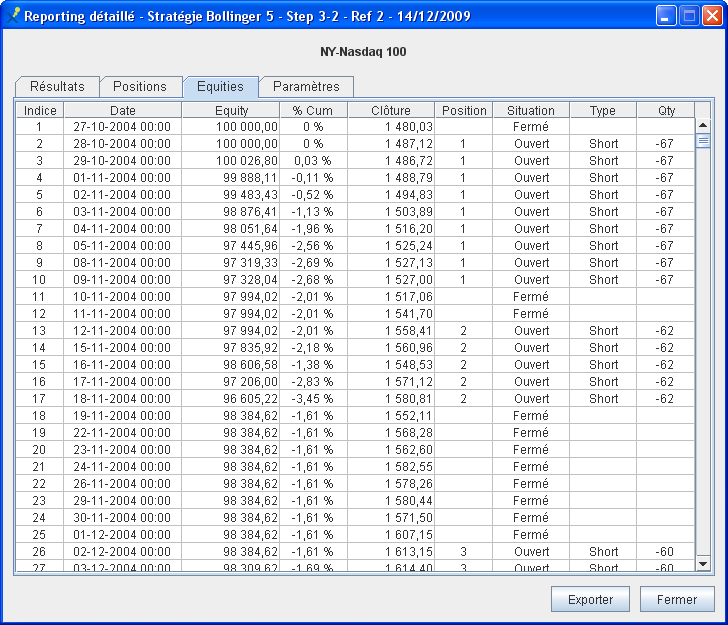Viewport: 728px width, 625px height.
Task: Select the Equities tab
Action: click(x=220, y=87)
